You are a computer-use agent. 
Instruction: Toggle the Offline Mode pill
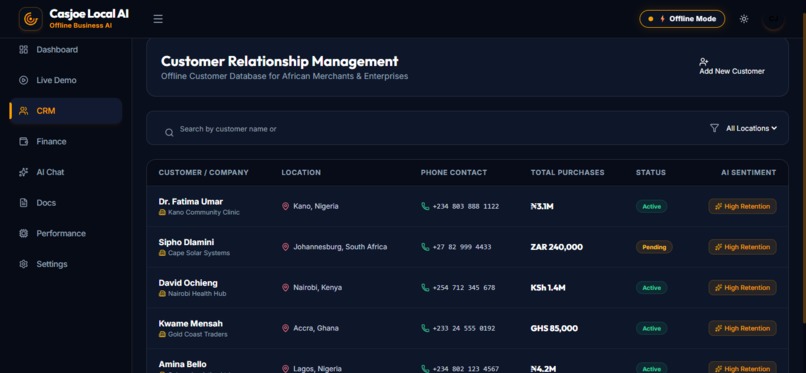(682, 19)
